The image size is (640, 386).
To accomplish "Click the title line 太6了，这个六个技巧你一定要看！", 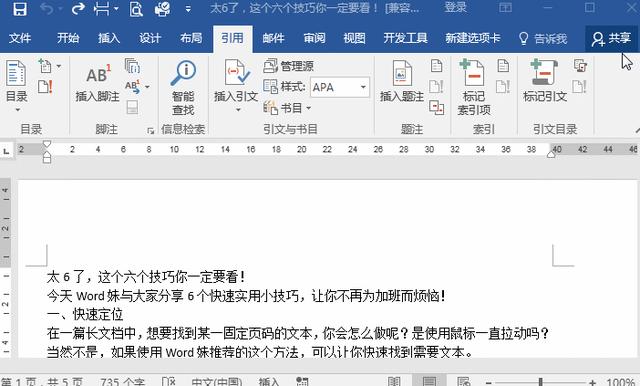I will coord(146,277).
